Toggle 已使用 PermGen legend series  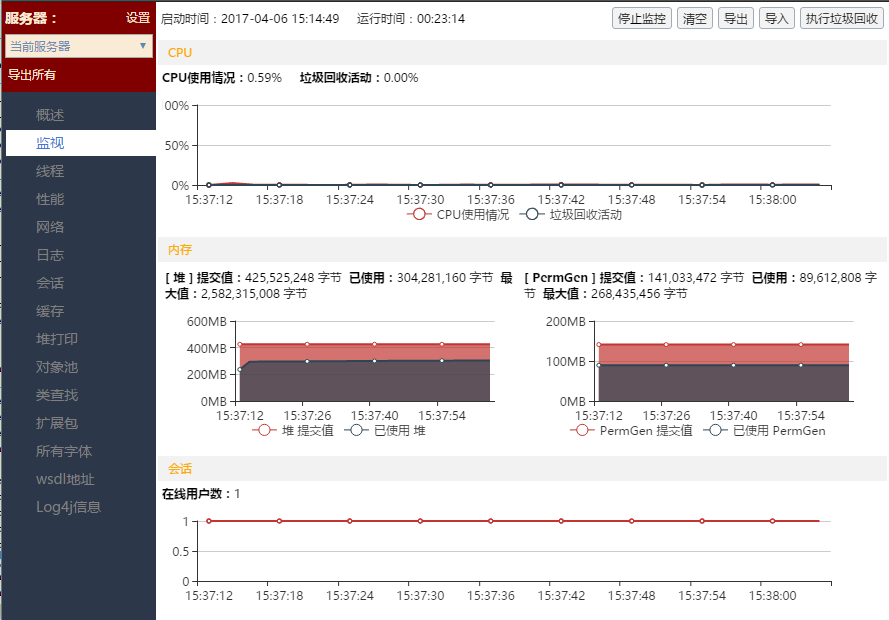(765, 430)
